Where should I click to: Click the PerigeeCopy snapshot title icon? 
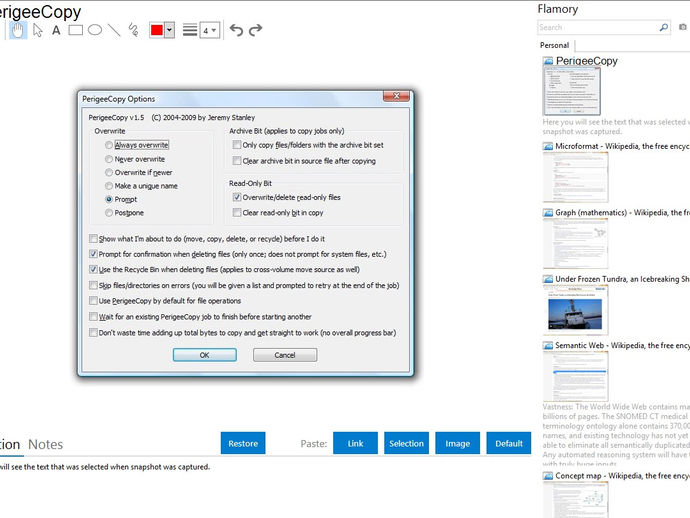(x=548, y=61)
